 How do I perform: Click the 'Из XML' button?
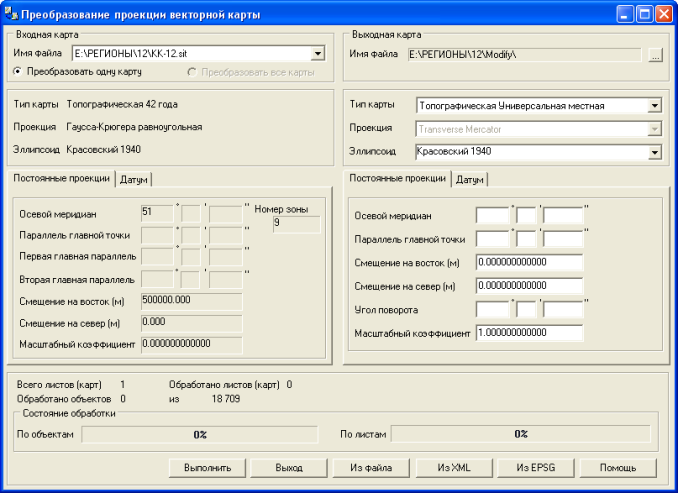[453, 467]
